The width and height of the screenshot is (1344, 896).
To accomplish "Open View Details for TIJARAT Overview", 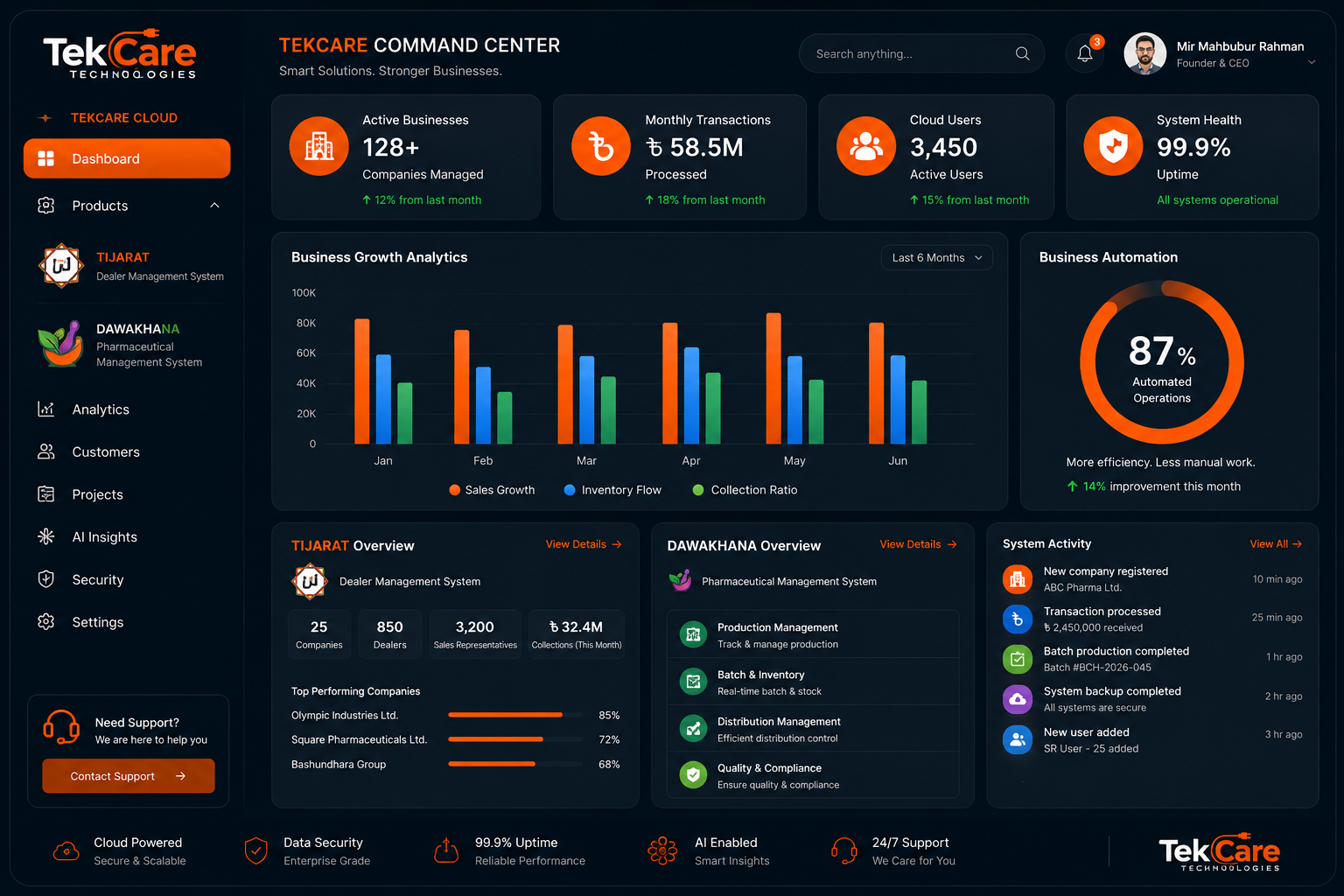I will (584, 544).
